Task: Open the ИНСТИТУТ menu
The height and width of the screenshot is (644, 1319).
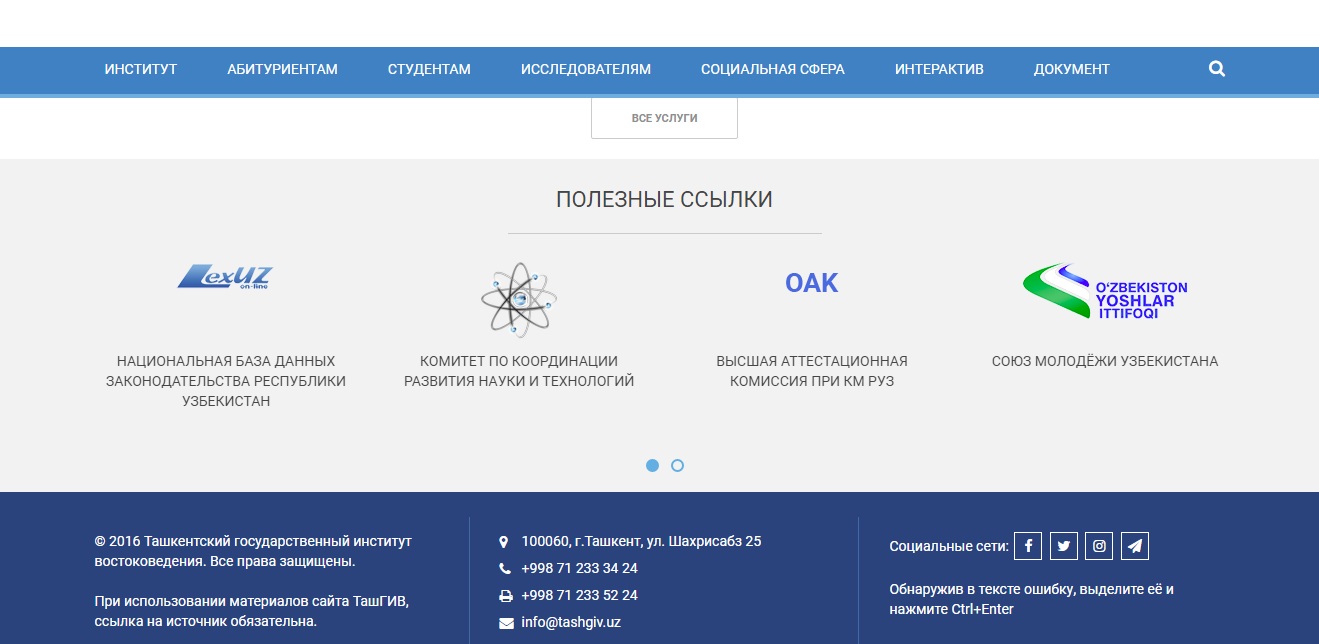Action: click(141, 69)
